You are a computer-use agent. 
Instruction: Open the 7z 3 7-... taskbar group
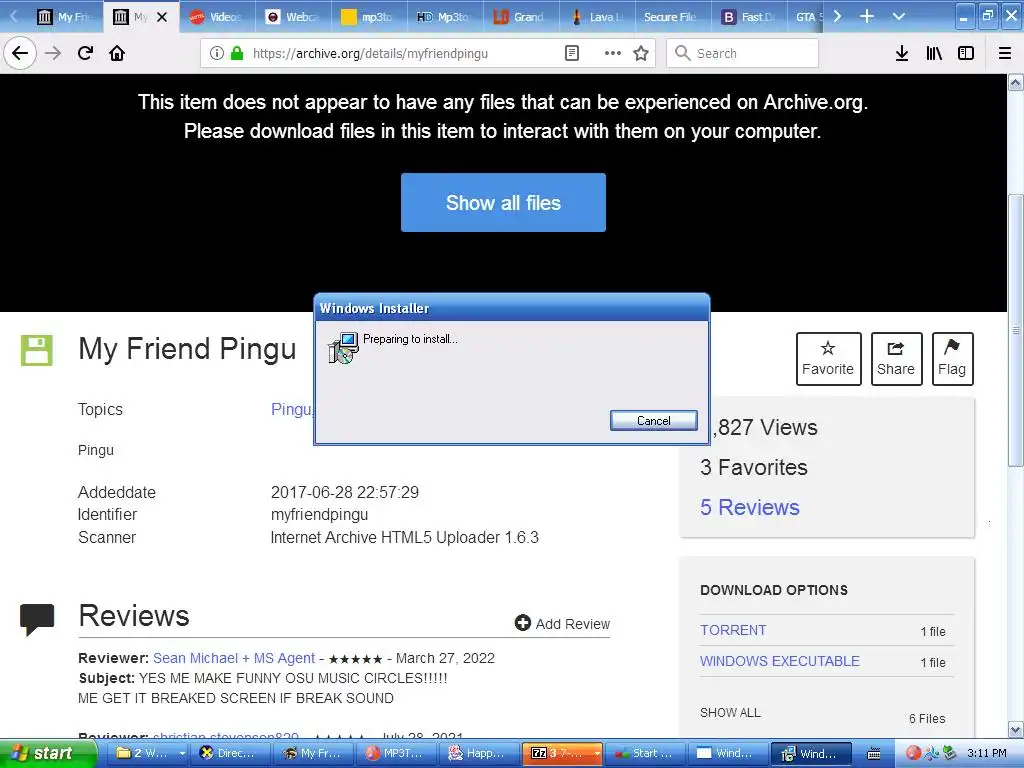click(x=563, y=753)
